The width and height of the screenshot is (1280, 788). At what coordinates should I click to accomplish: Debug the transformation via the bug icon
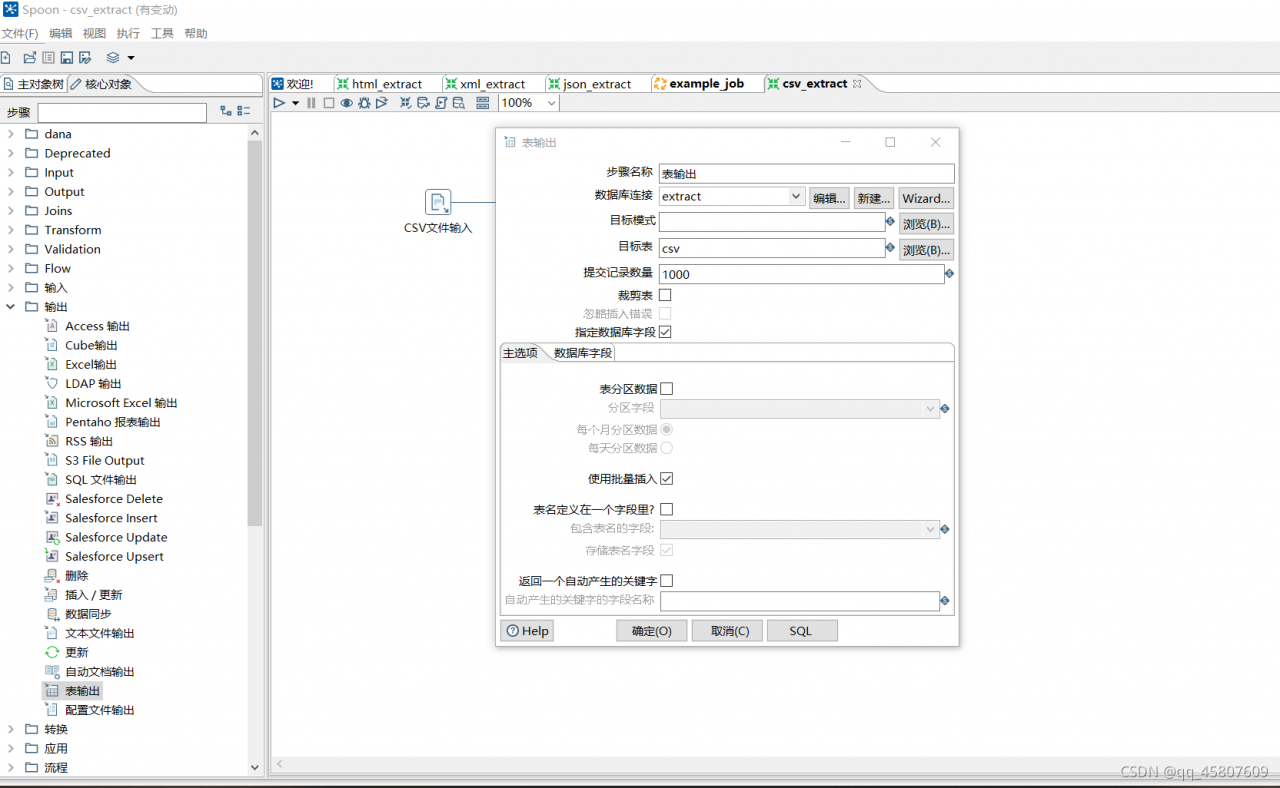(x=364, y=103)
